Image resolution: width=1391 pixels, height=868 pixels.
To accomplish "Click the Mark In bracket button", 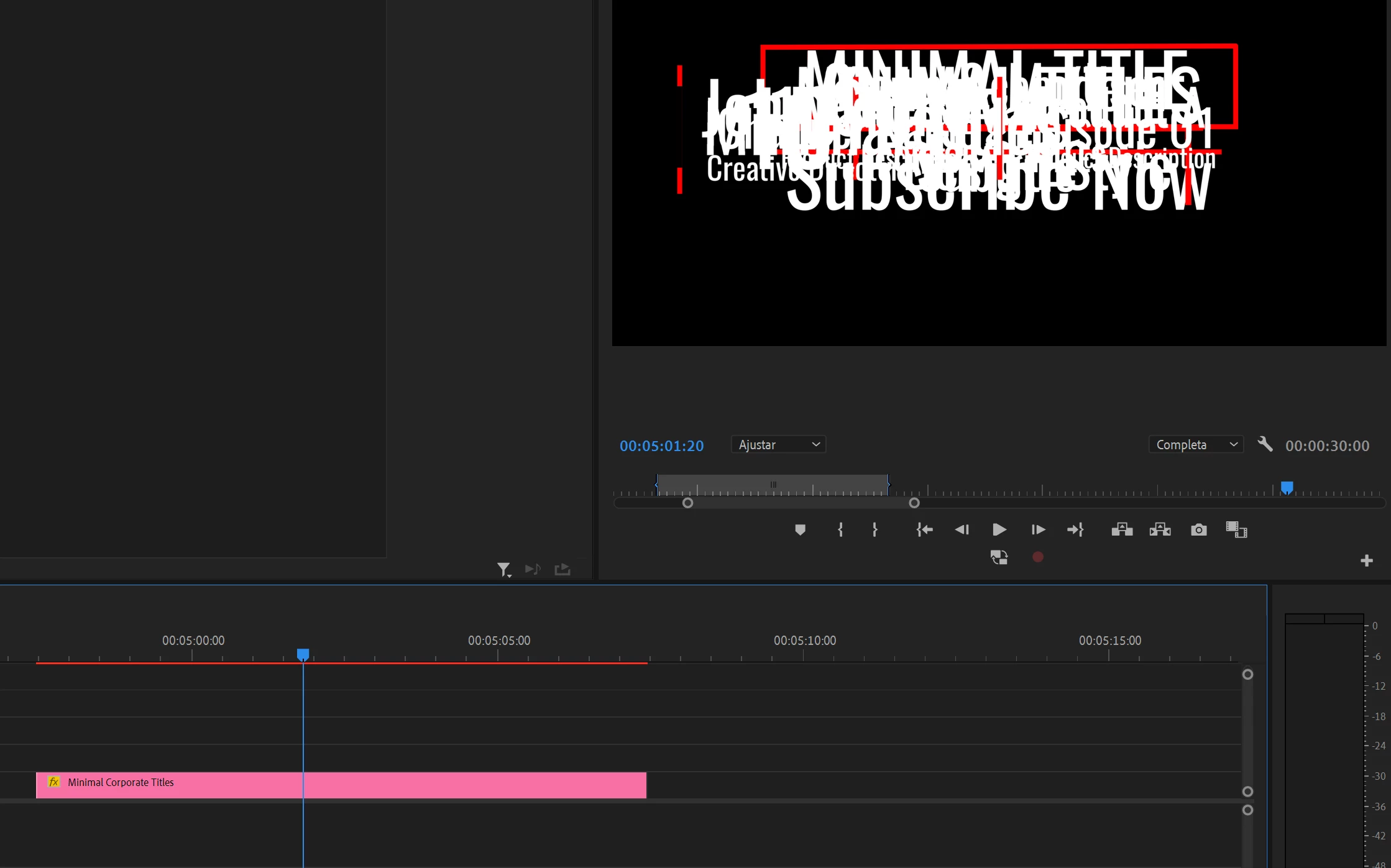I will point(840,529).
